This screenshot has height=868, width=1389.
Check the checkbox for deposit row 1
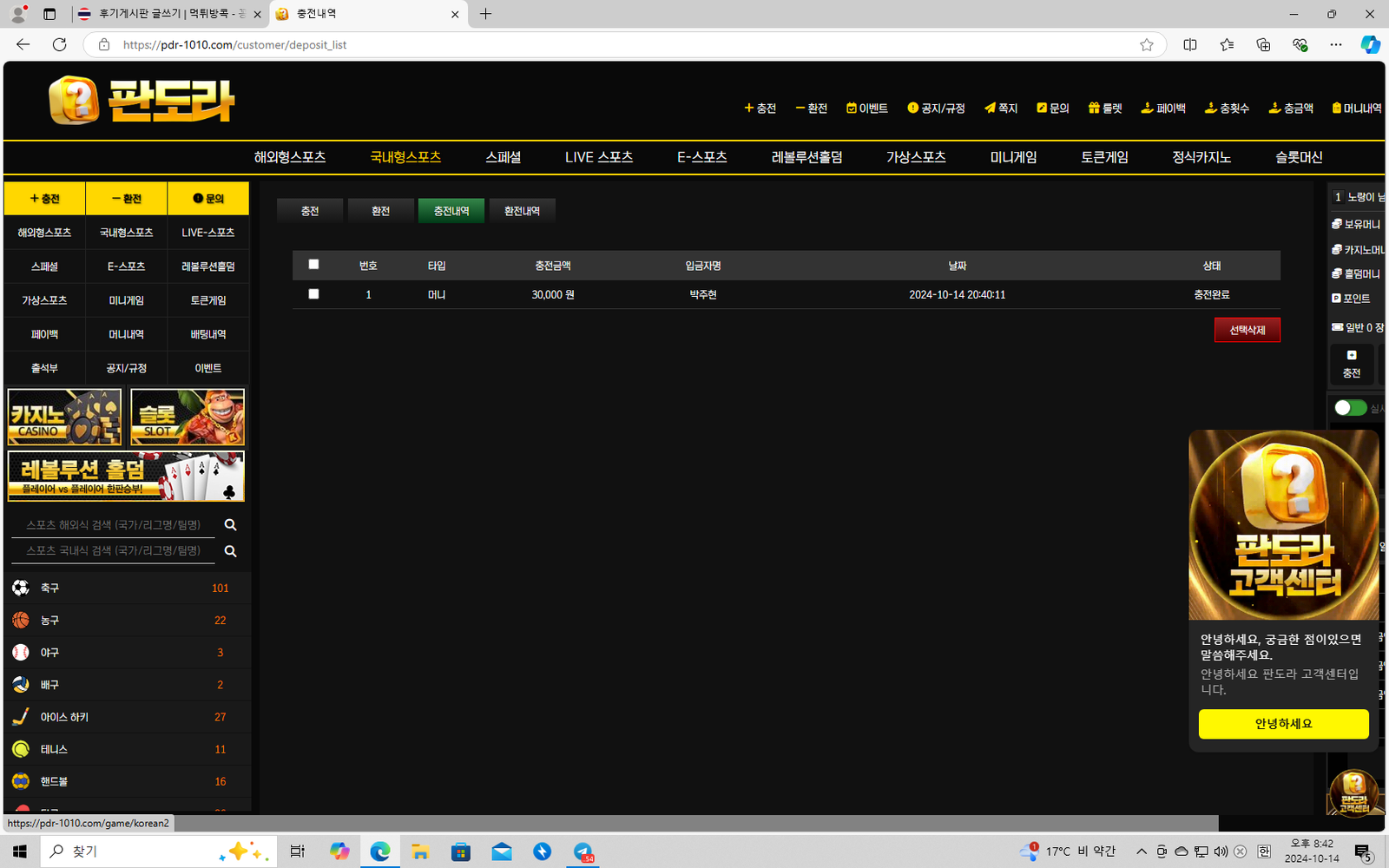coord(313,294)
